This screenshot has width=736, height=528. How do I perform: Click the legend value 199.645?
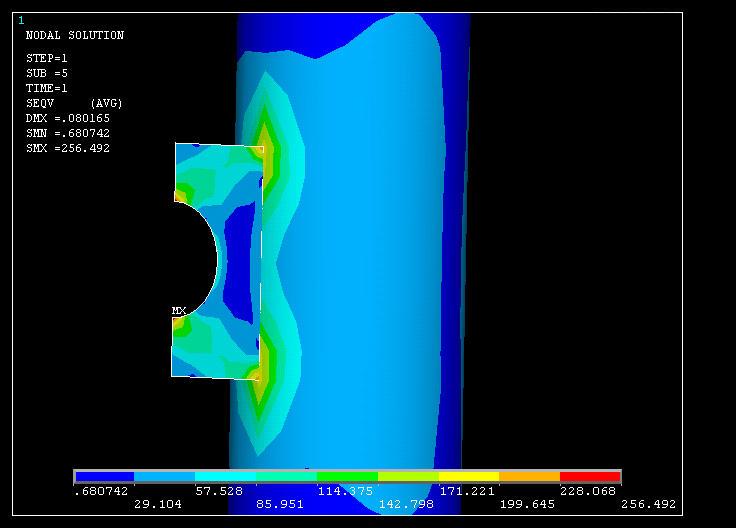[x=527, y=505]
